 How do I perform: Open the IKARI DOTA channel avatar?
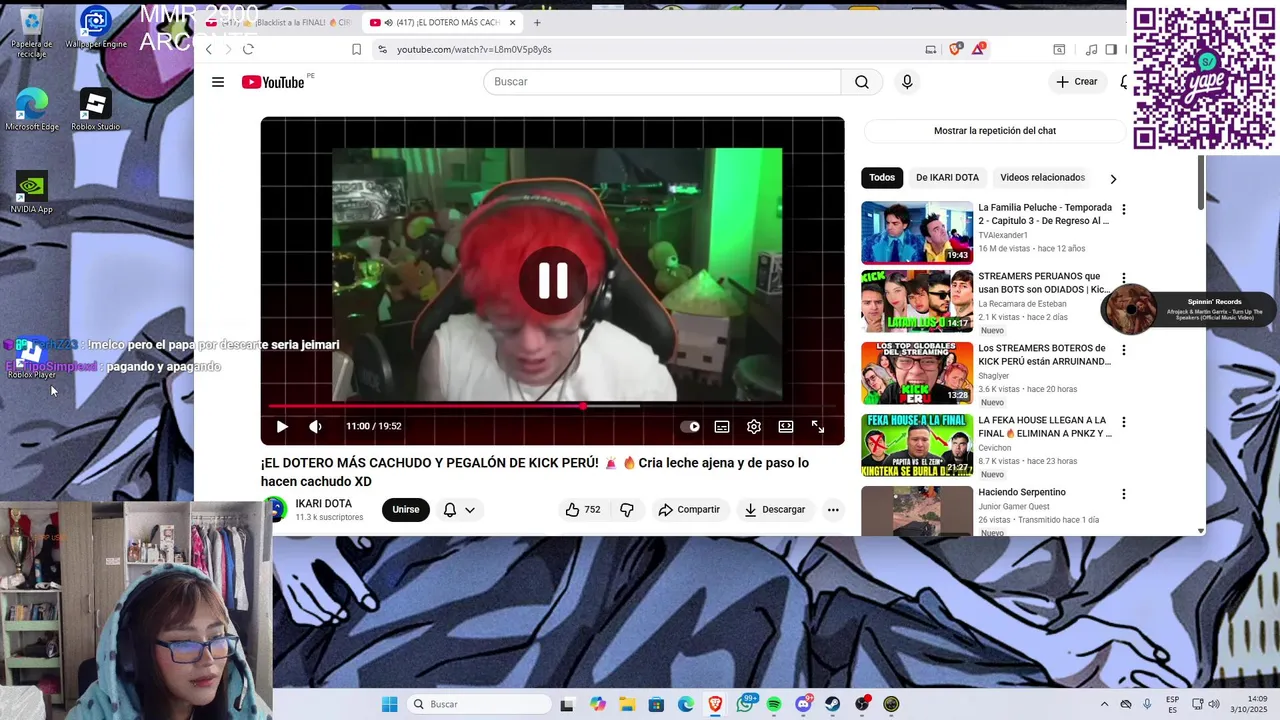274,510
